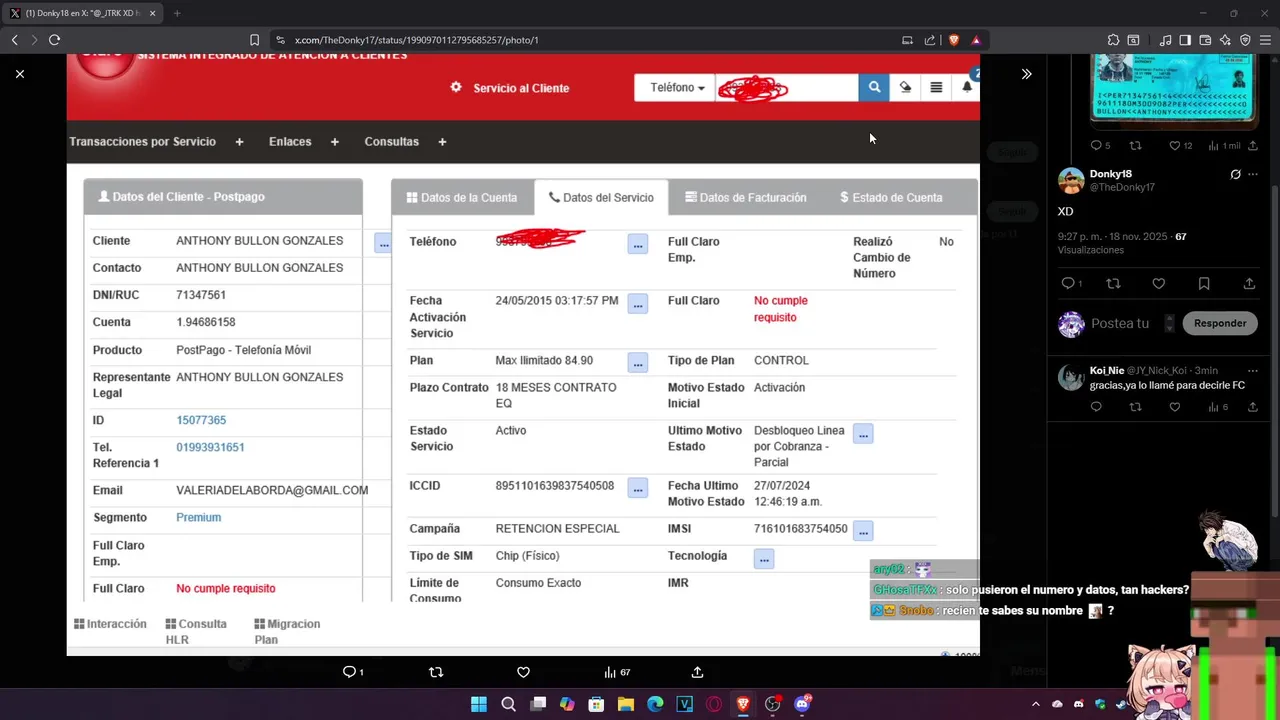Open Discord from the taskbar

pos(801,704)
